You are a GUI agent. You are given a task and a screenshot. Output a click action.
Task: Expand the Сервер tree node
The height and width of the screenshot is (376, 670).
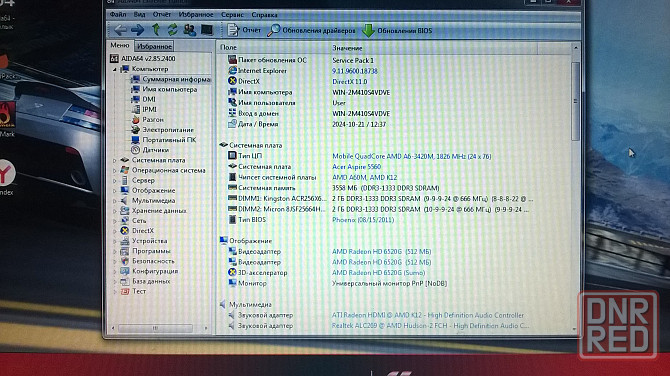115,181
